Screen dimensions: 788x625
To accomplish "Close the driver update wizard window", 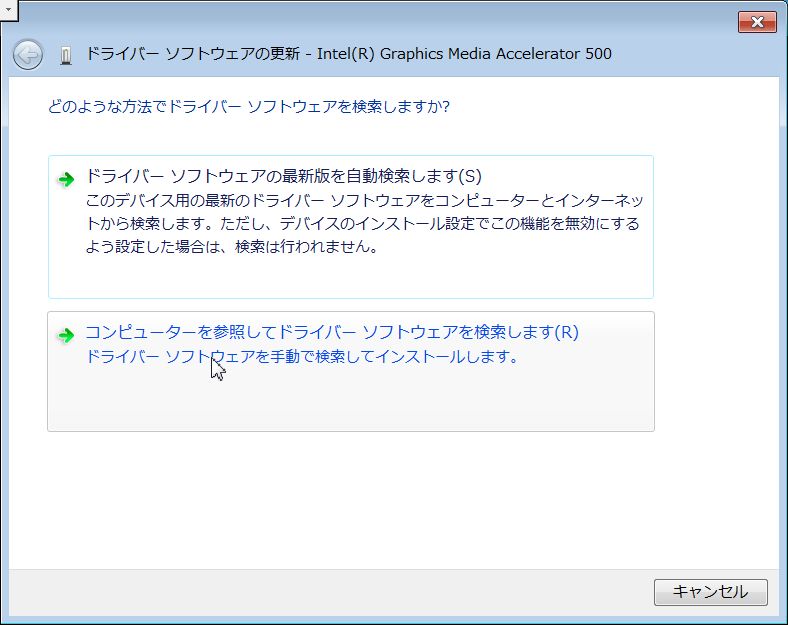I will tap(757, 22).
